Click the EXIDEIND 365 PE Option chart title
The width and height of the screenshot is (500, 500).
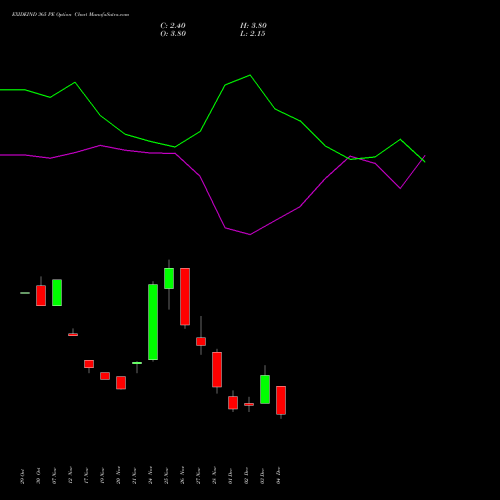(x=70, y=15)
